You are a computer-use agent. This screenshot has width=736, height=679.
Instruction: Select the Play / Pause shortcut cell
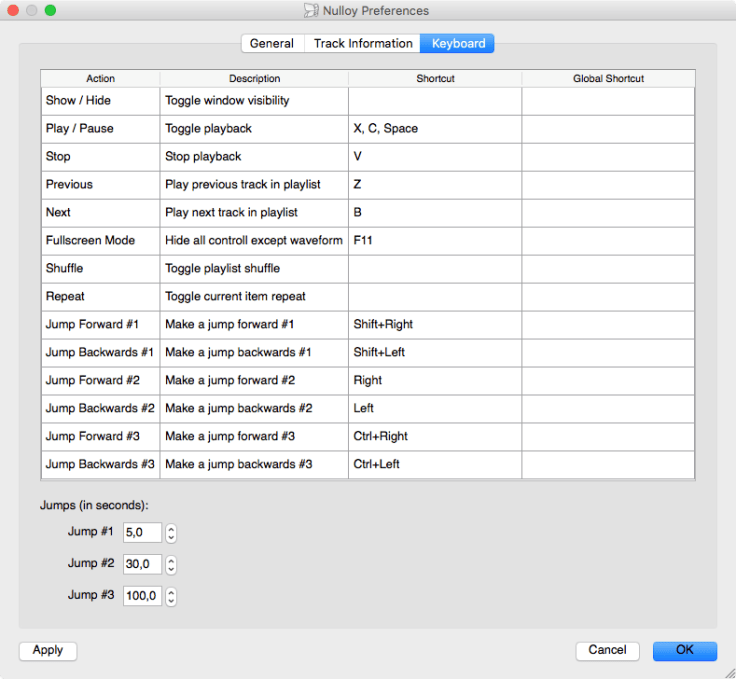point(434,129)
